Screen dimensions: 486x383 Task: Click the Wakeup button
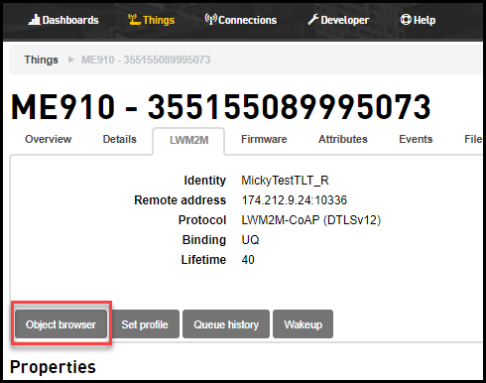(x=303, y=324)
